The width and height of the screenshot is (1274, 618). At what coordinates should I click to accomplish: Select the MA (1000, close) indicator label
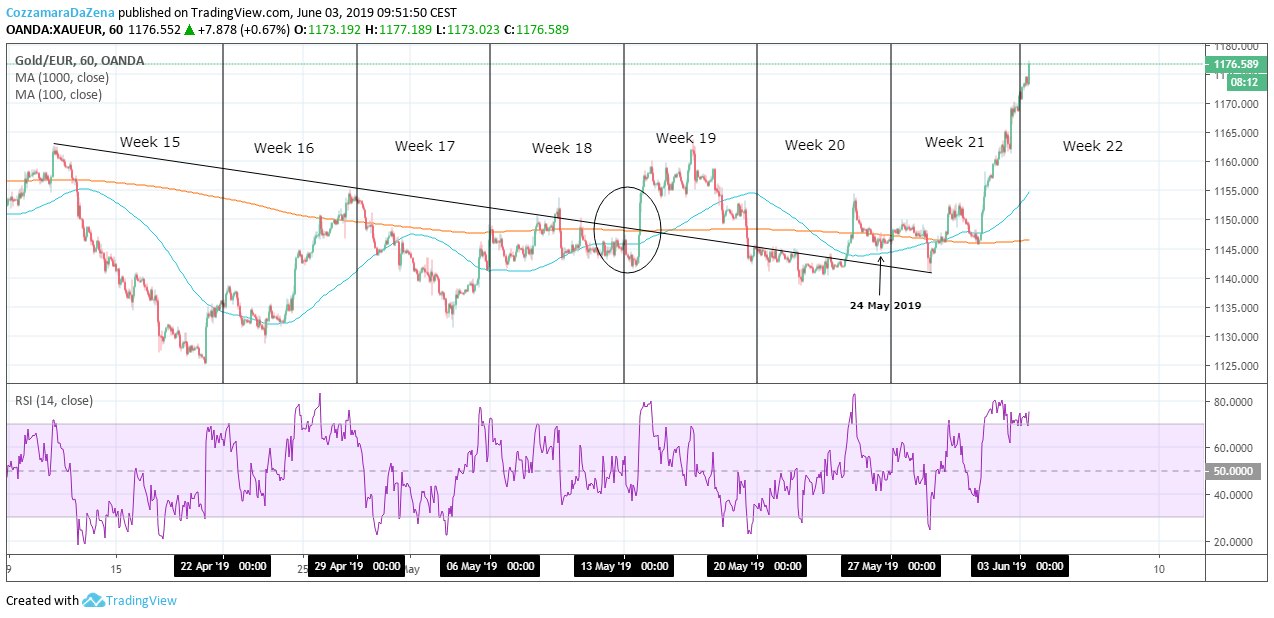pos(62,77)
